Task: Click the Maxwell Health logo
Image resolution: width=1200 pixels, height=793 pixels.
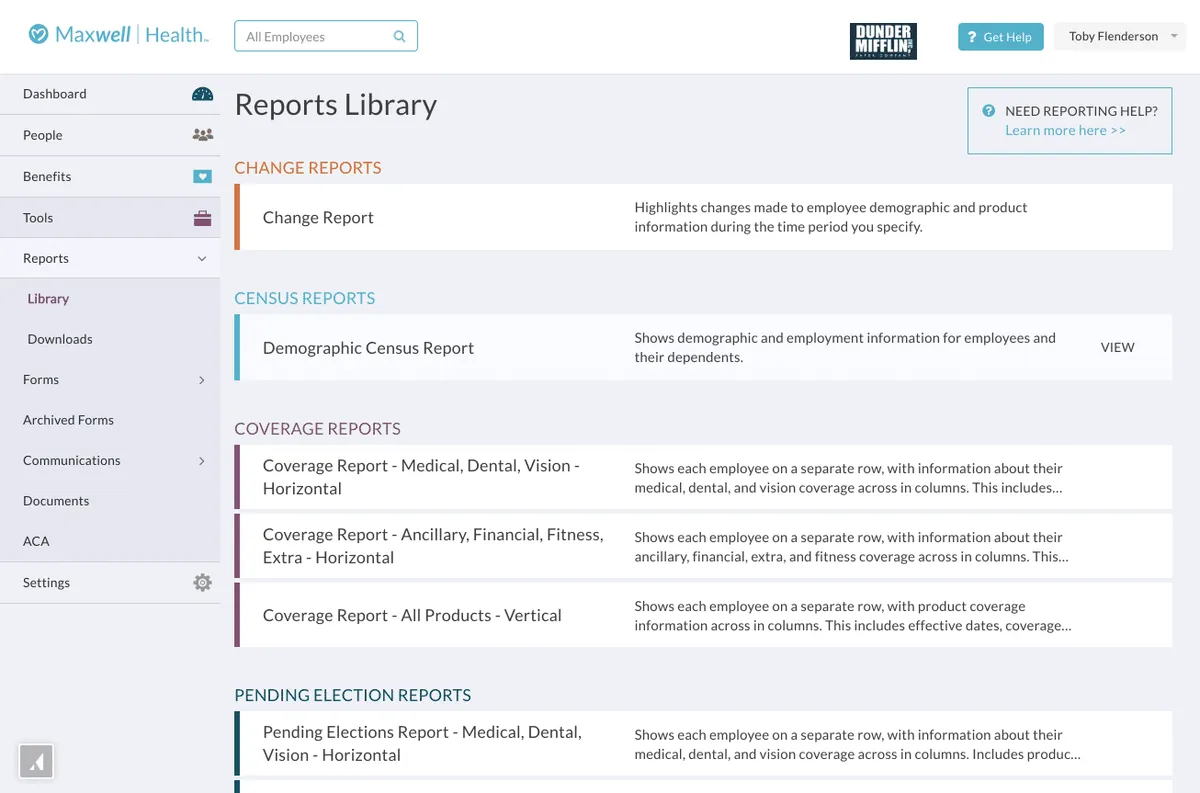Action: tap(118, 35)
